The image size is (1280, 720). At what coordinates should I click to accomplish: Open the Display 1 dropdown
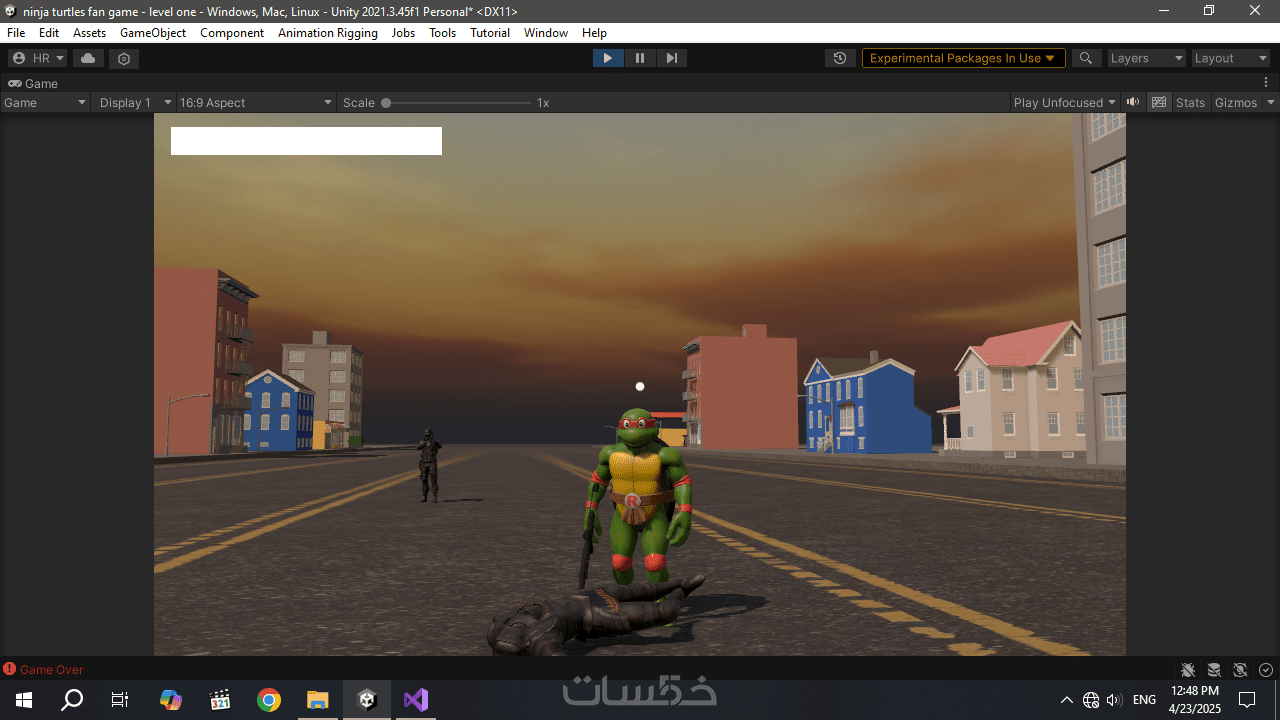(x=134, y=102)
